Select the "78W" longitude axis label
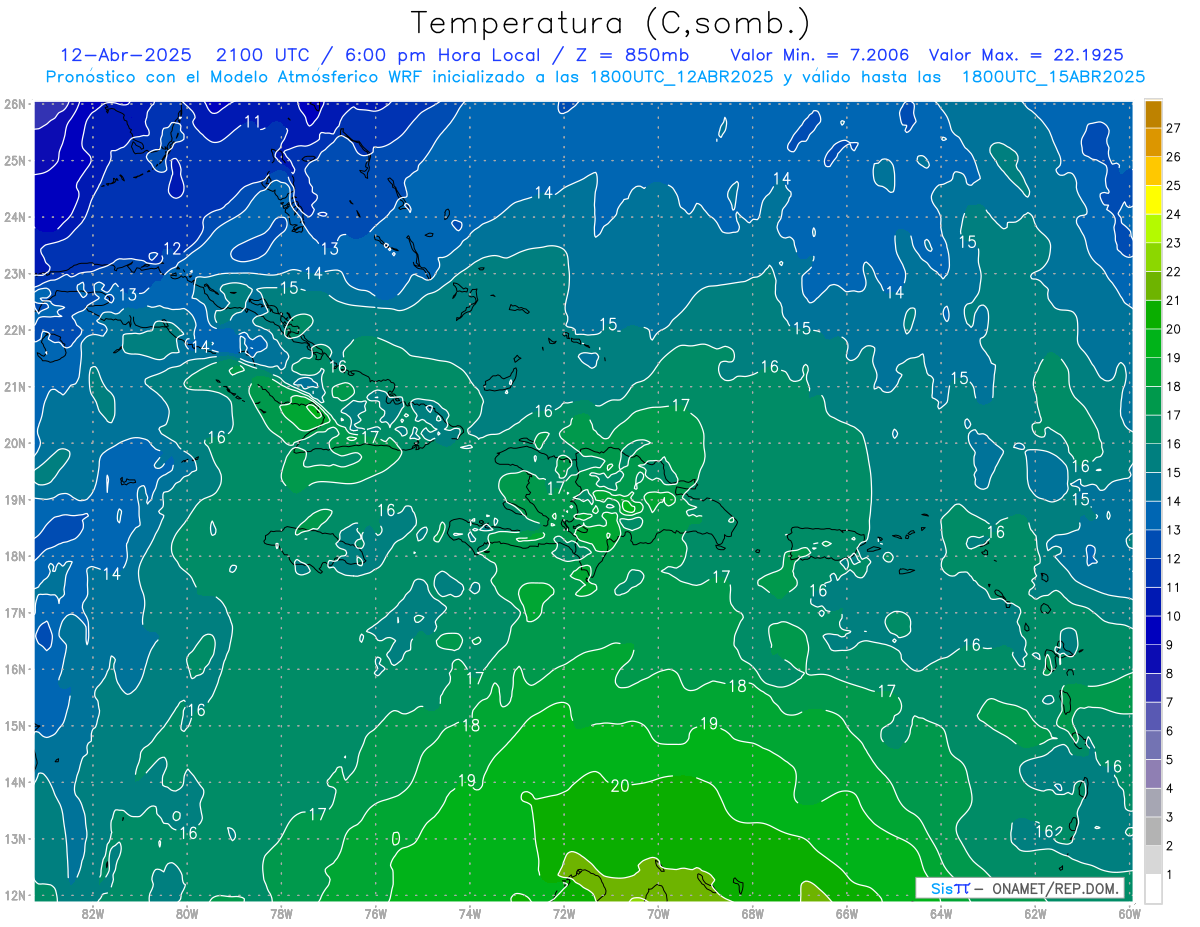The width and height of the screenshot is (1200, 927). tap(281, 913)
